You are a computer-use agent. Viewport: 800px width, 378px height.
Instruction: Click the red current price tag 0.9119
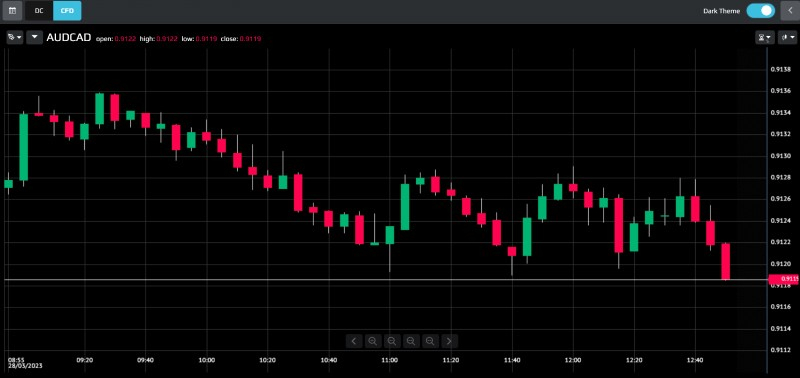(784, 279)
